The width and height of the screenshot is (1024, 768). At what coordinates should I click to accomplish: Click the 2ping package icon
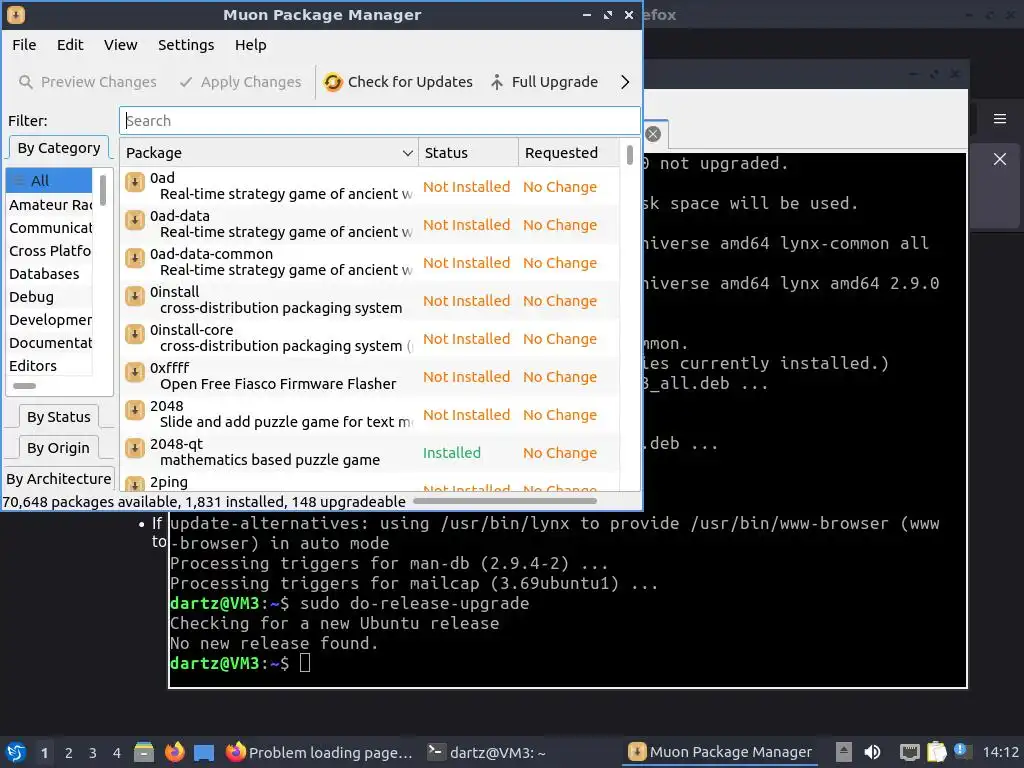(x=135, y=484)
